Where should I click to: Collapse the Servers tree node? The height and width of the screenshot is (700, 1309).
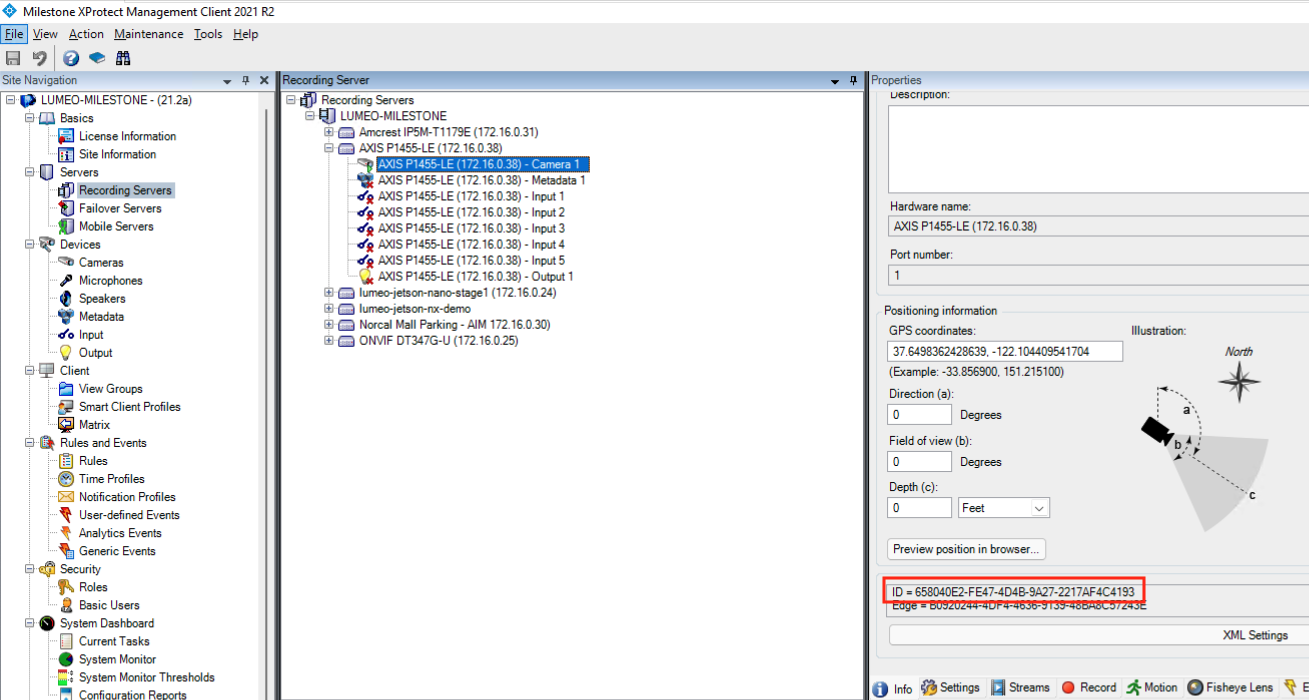[29, 172]
